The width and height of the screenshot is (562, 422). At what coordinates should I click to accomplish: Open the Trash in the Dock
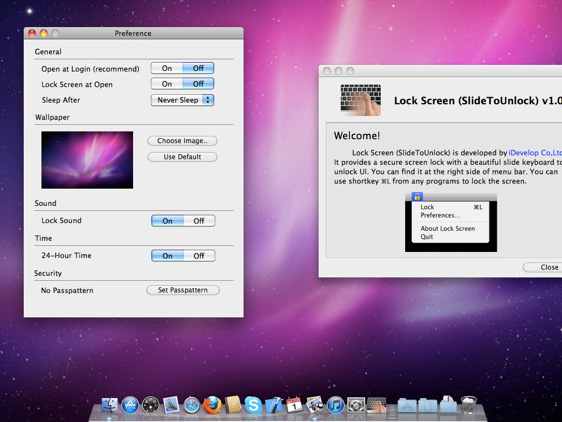468,405
